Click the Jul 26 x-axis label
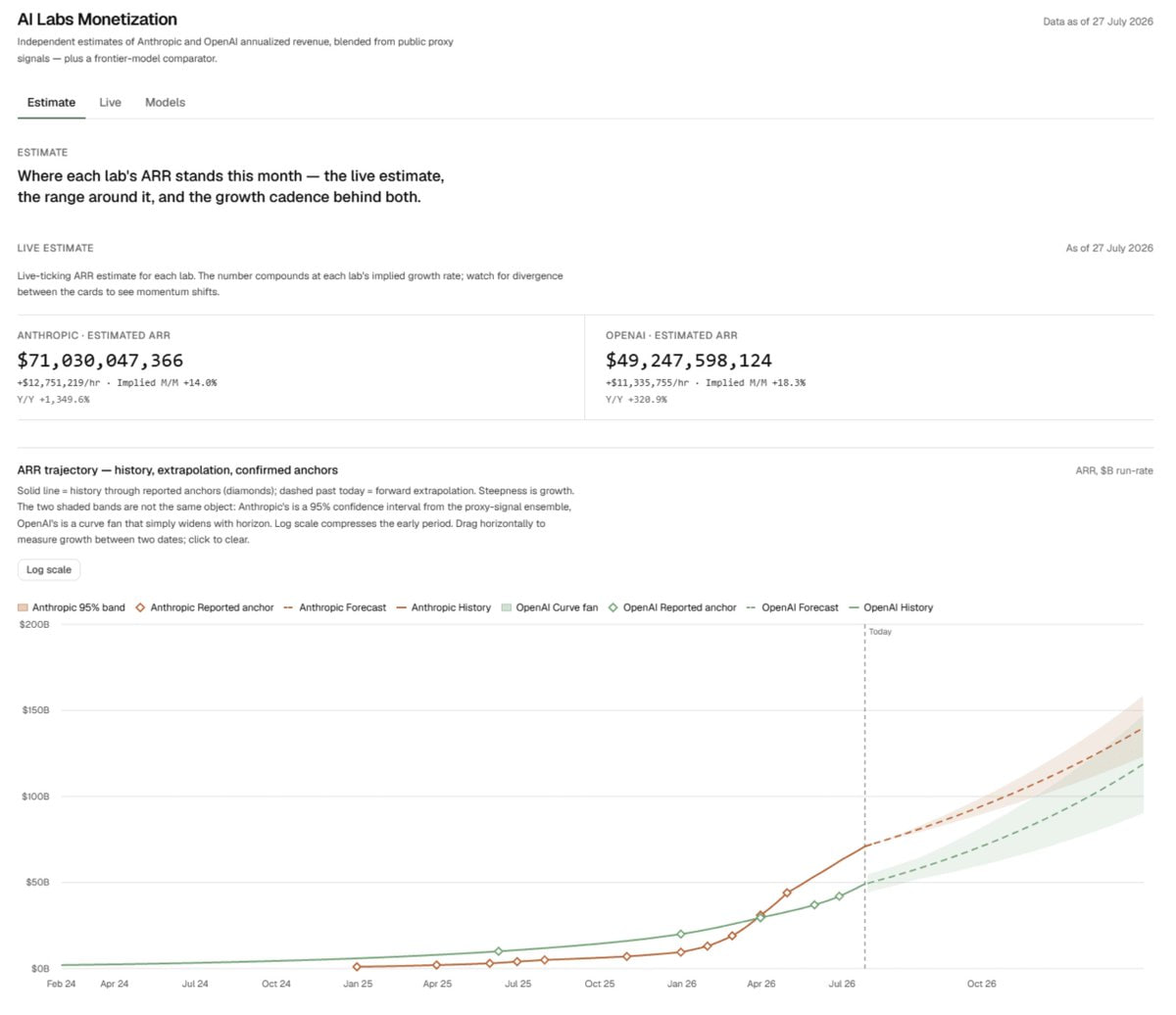The width and height of the screenshot is (1176, 1015). (842, 984)
